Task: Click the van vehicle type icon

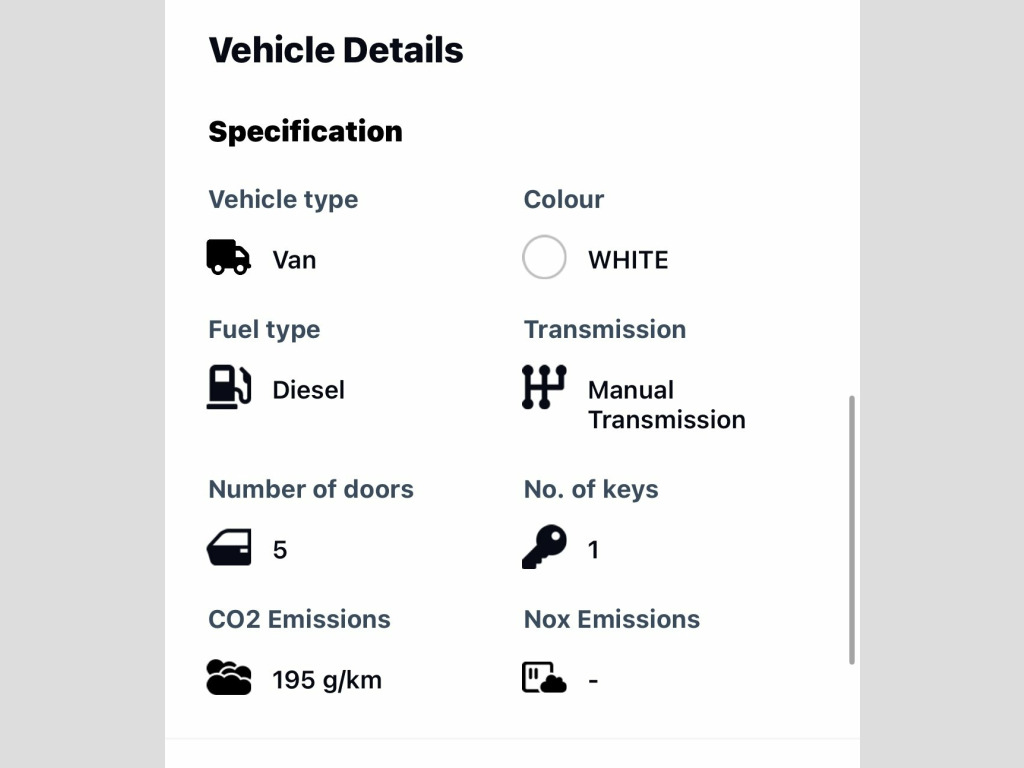Action: click(229, 257)
